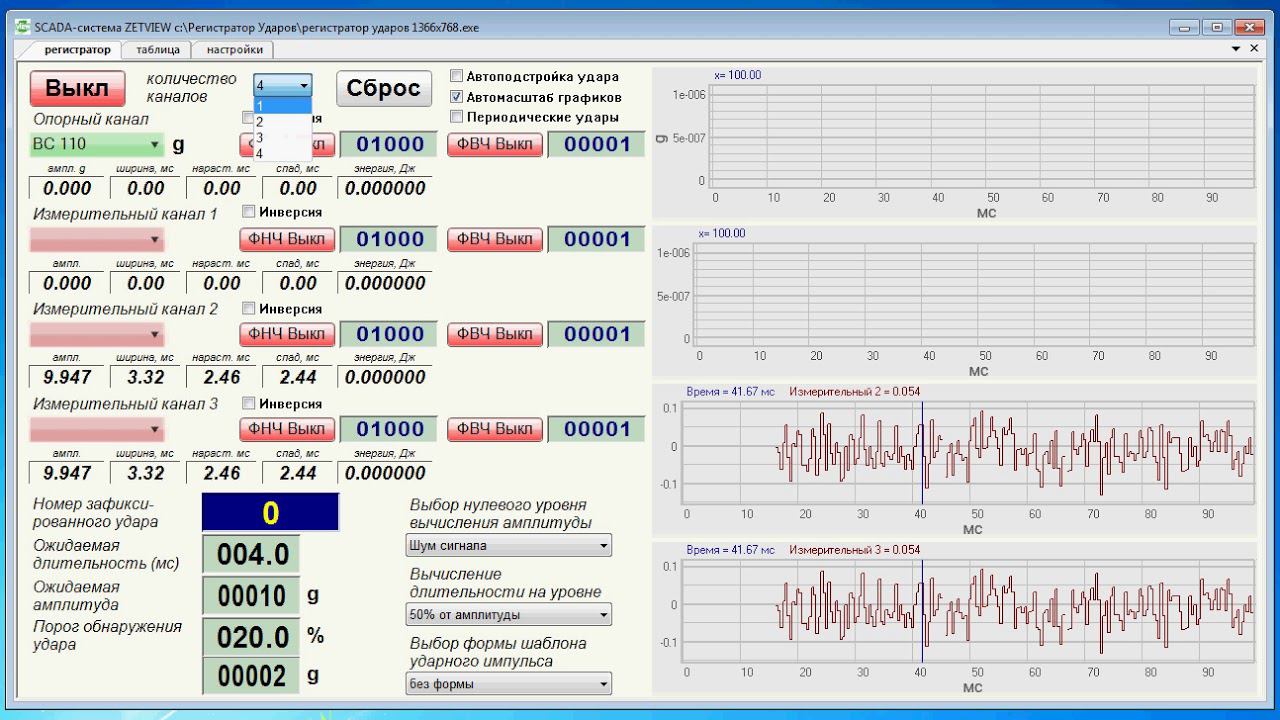The image size is (1280, 720).
Task: Toggle ФНЧ Выкл for Измерительный канал 2
Action: tap(286, 334)
